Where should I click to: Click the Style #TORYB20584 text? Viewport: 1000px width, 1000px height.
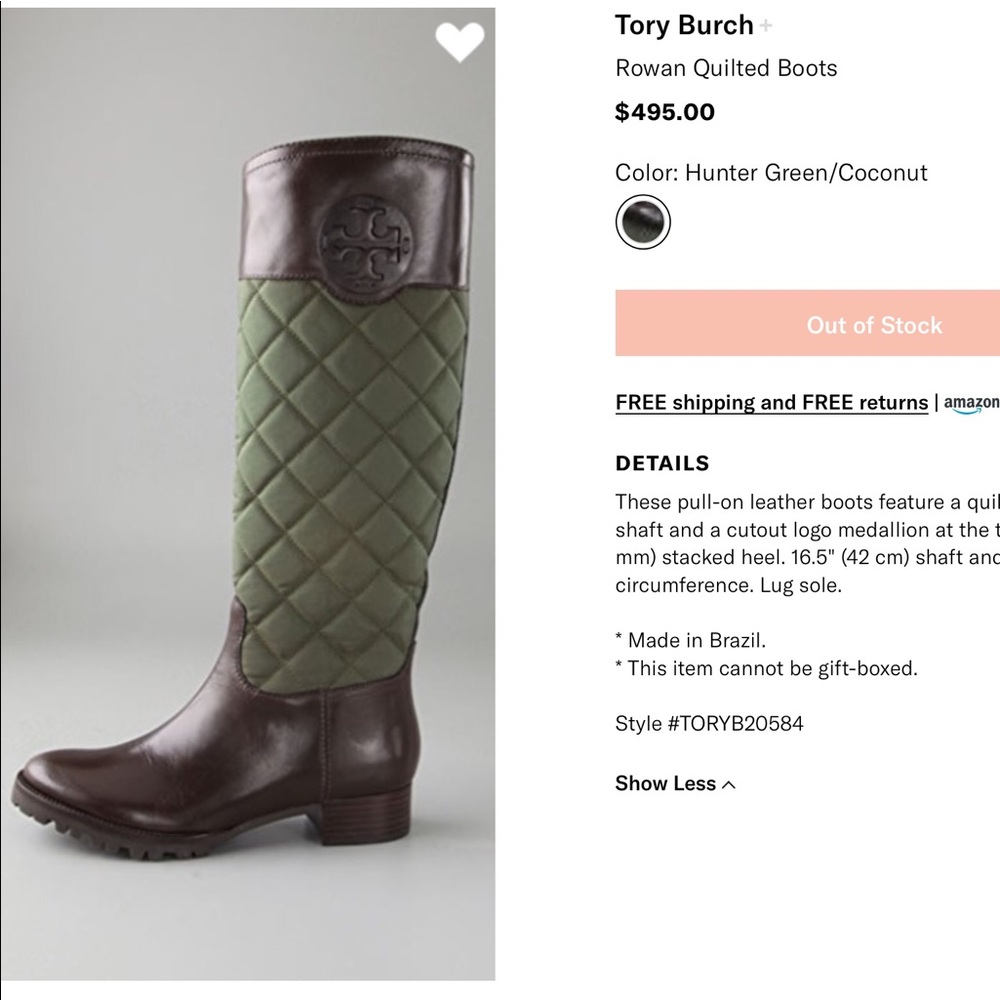tap(709, 723)
